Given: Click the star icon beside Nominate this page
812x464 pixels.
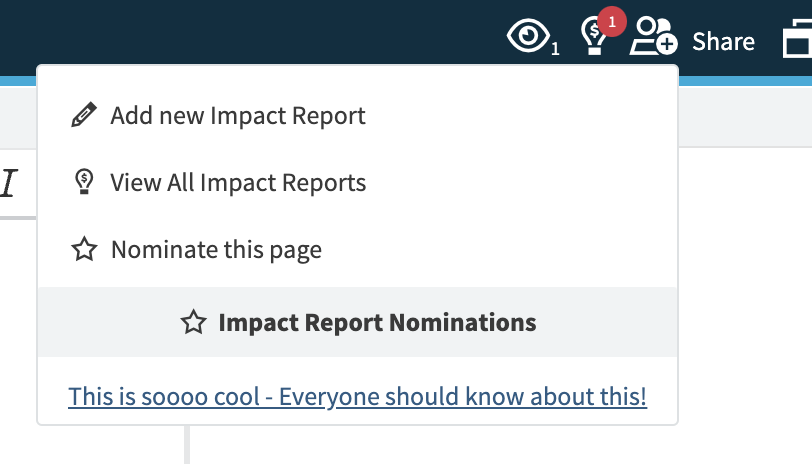Looking at the screenshot, I should pyautogui.click(x=85, y=249).
